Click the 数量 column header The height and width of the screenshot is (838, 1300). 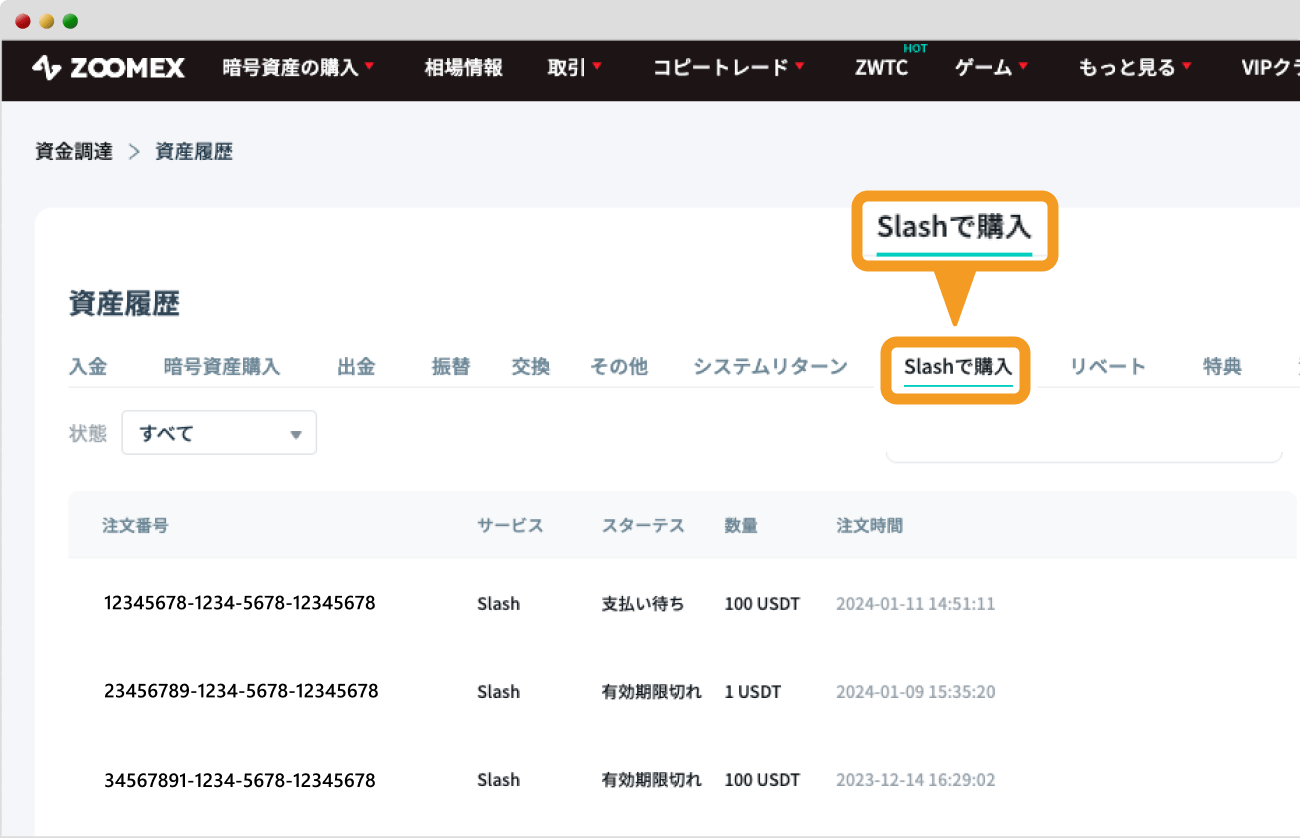(x=741, y=525)
